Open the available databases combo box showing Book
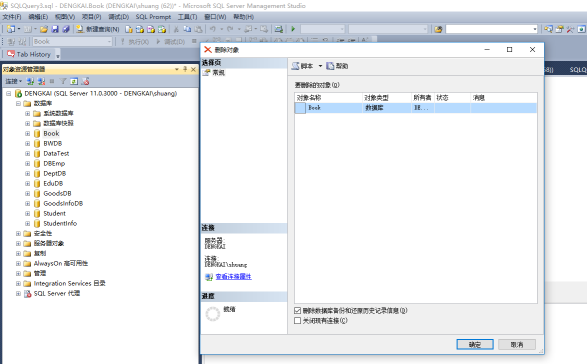 point(72,42)
